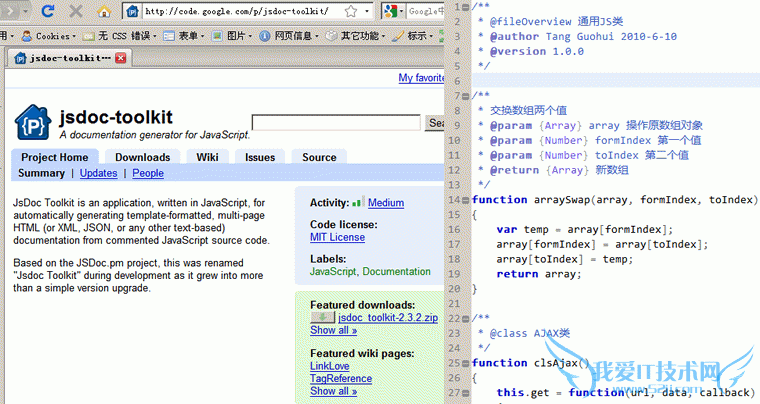Click the jsdoc-toolkit house logo
Viewport: 760px width, 404px height.
[32, 123]
